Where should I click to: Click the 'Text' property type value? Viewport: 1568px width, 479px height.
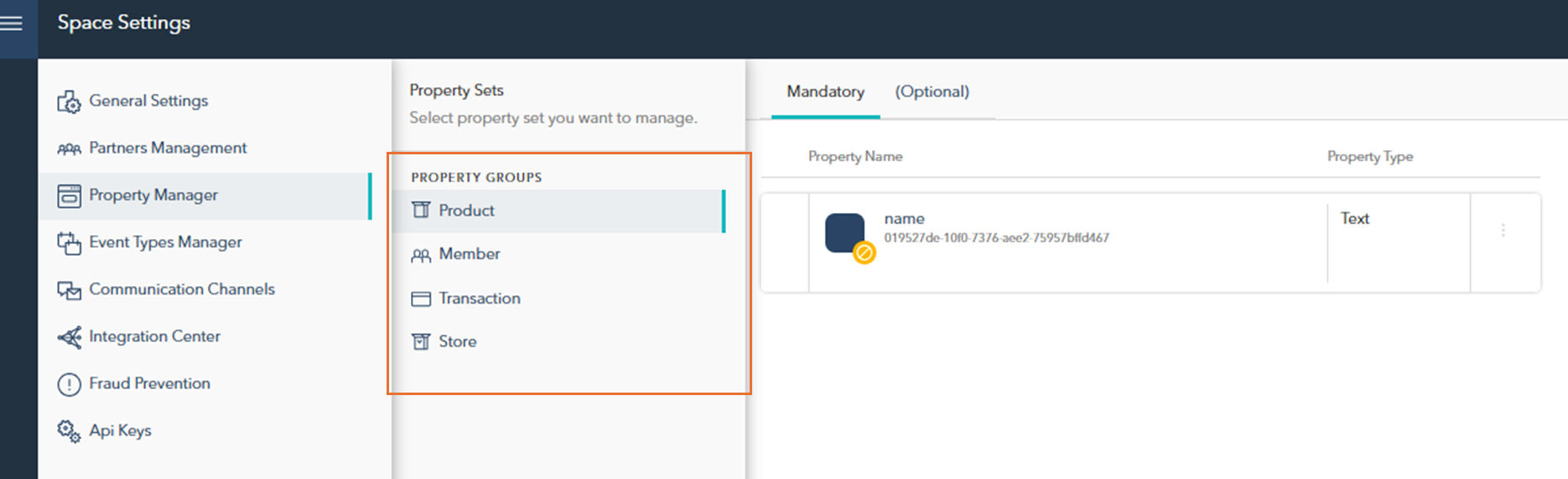(x=1354, y=218)
